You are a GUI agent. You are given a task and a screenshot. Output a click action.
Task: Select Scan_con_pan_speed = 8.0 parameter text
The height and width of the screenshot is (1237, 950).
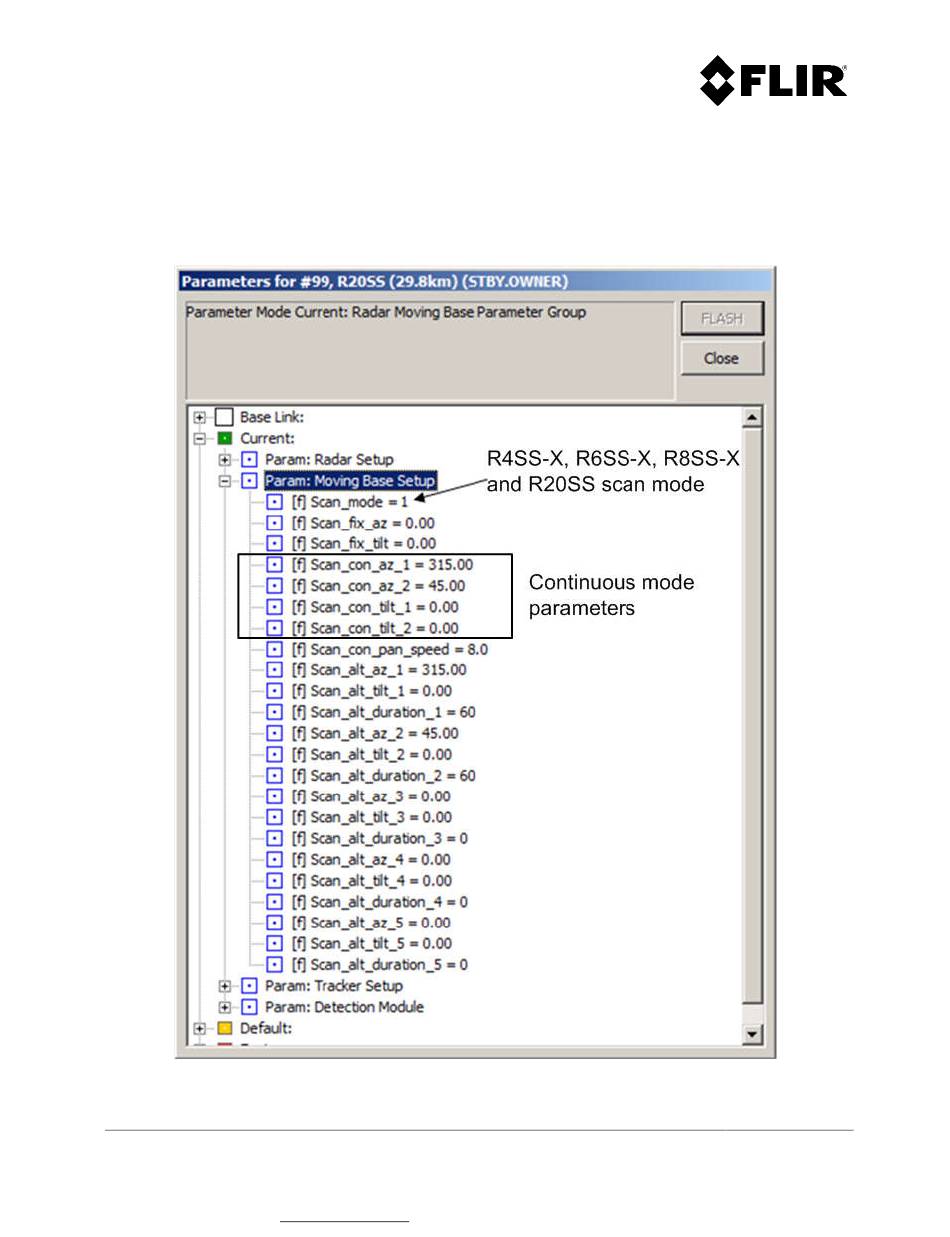click(x=389, y=649)
